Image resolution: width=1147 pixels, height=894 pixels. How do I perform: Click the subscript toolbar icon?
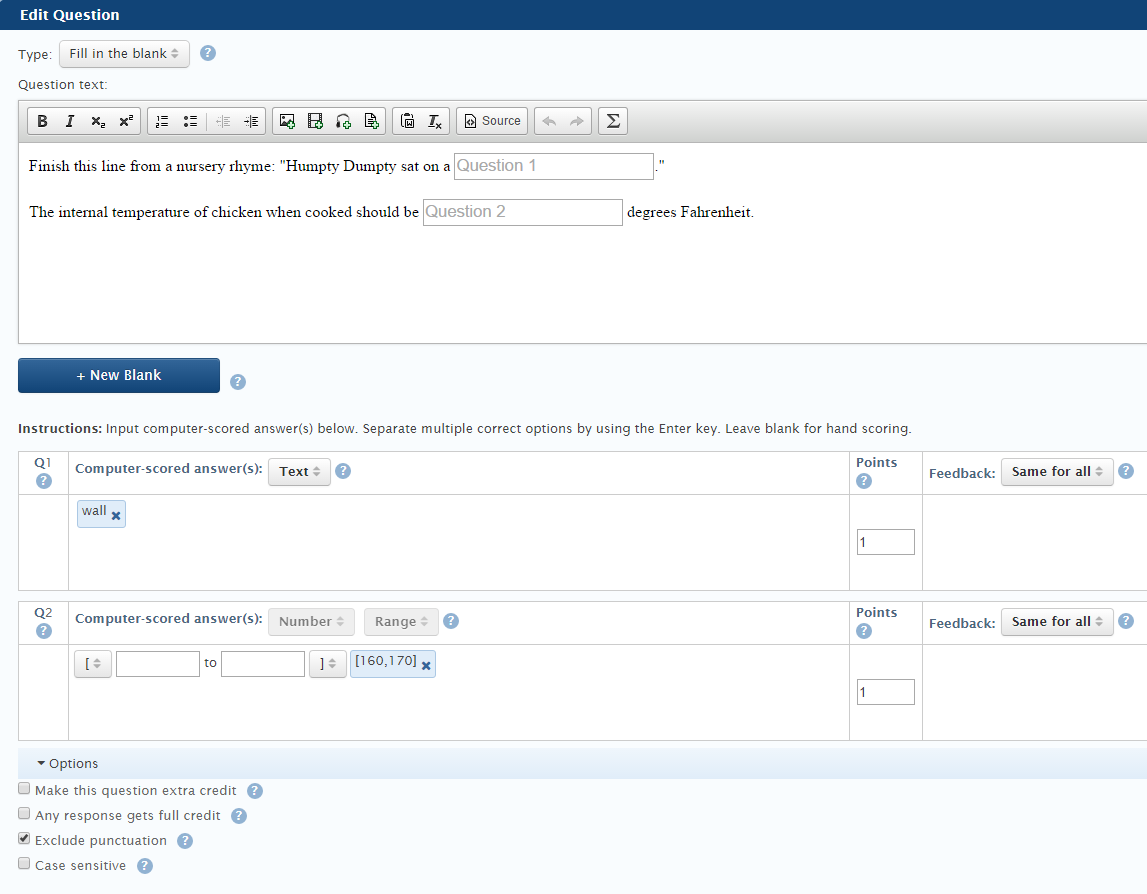[x=97, y=121]
